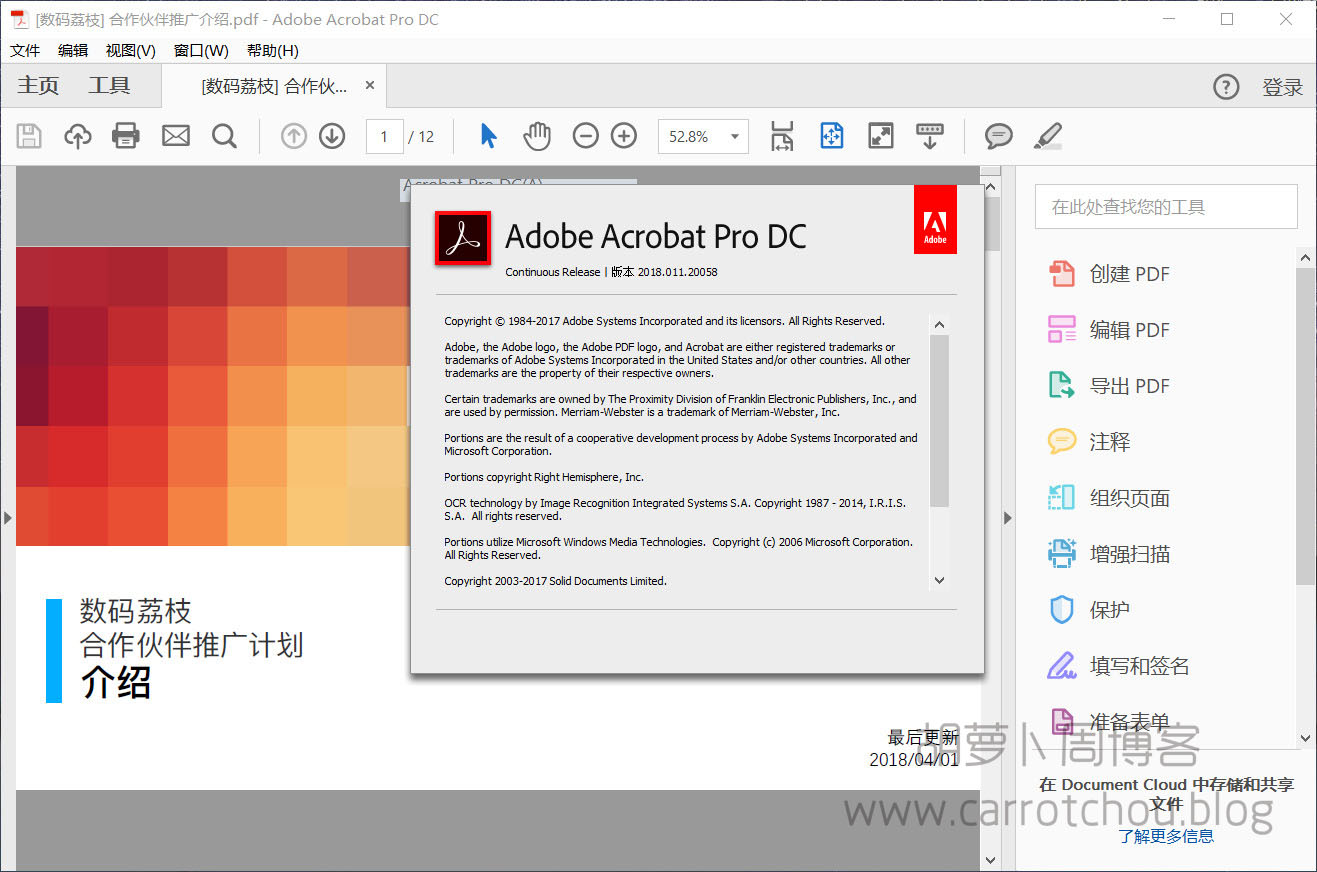The width and height of the screenshot is (1317, 872).
Task: Click the Export PDF tool icon
Action: click(1061, 385)
